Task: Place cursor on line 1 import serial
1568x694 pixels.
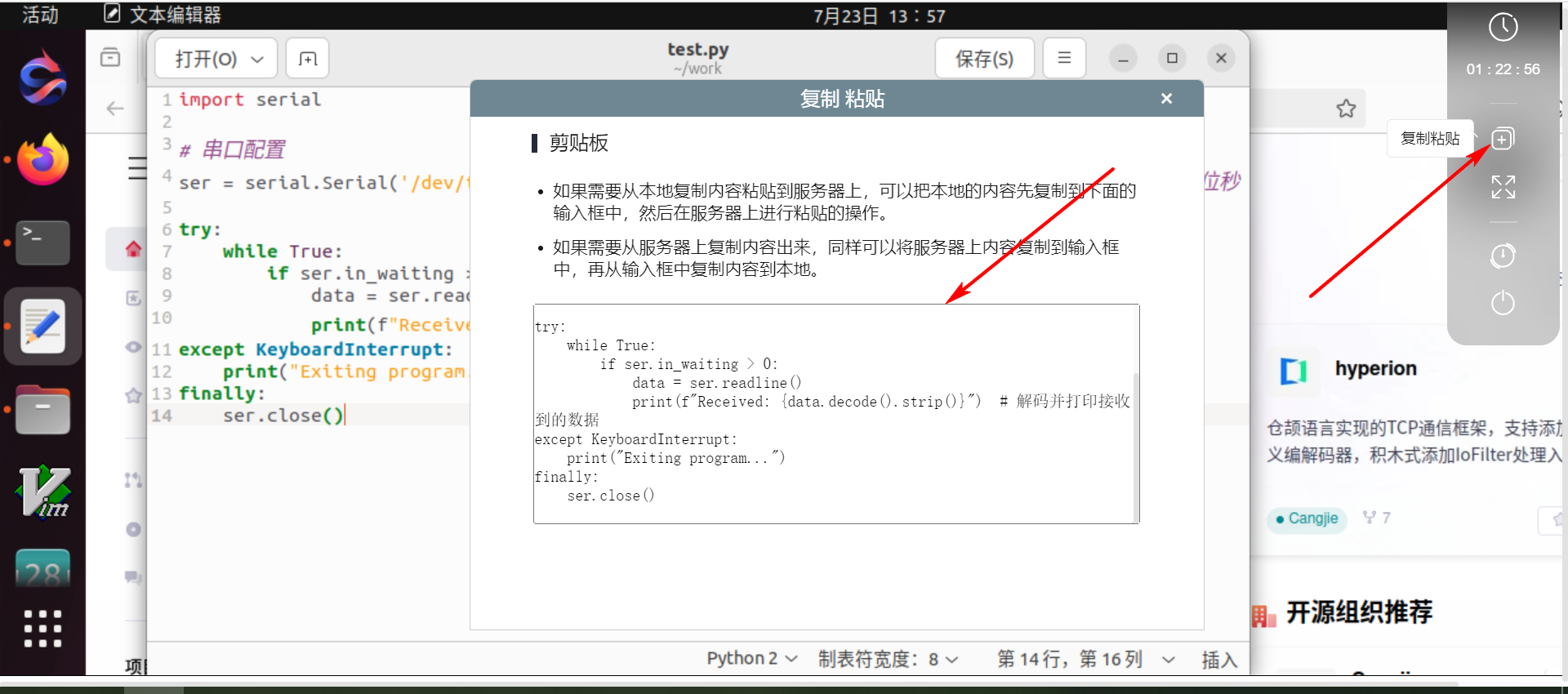Action: click(x=250, y=100)
